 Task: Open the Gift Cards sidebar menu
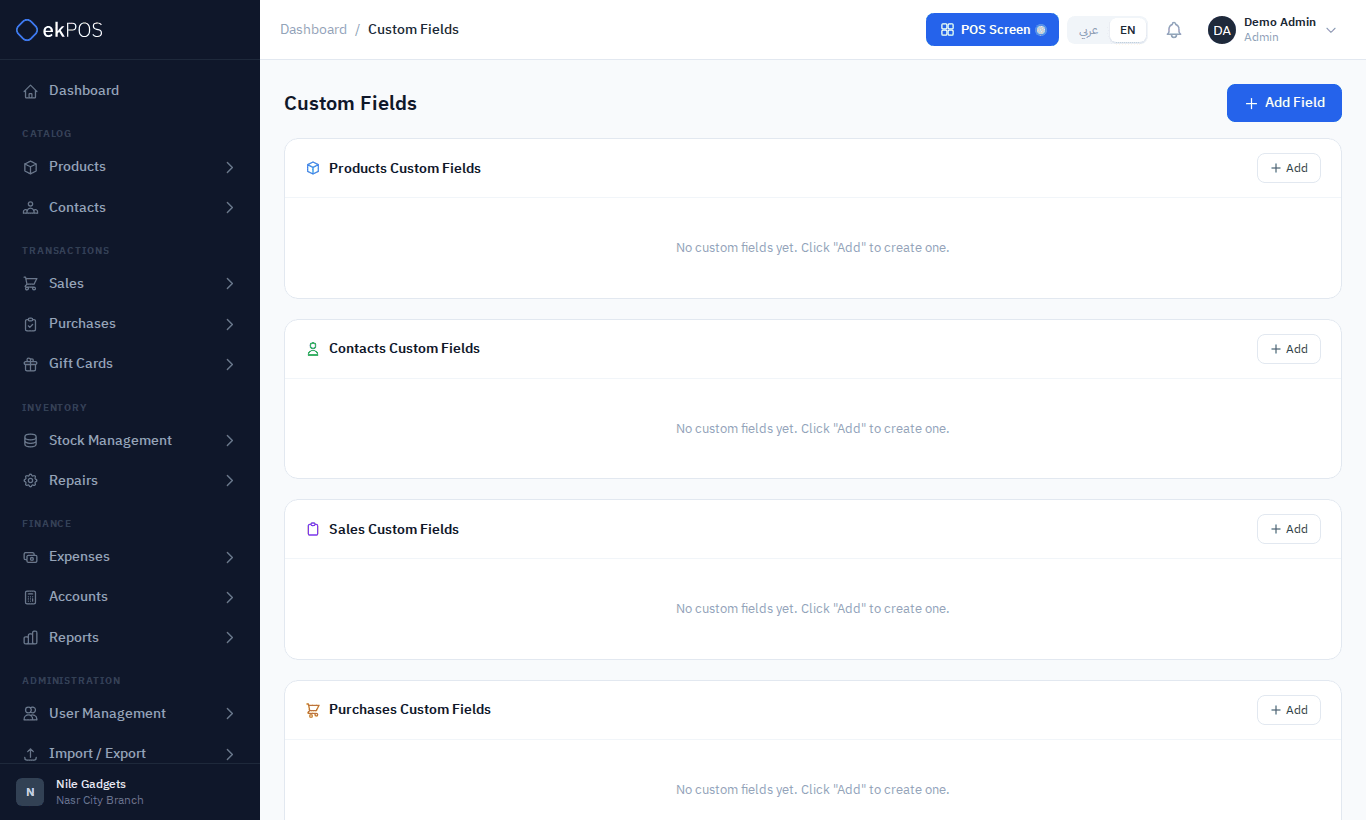130,364
